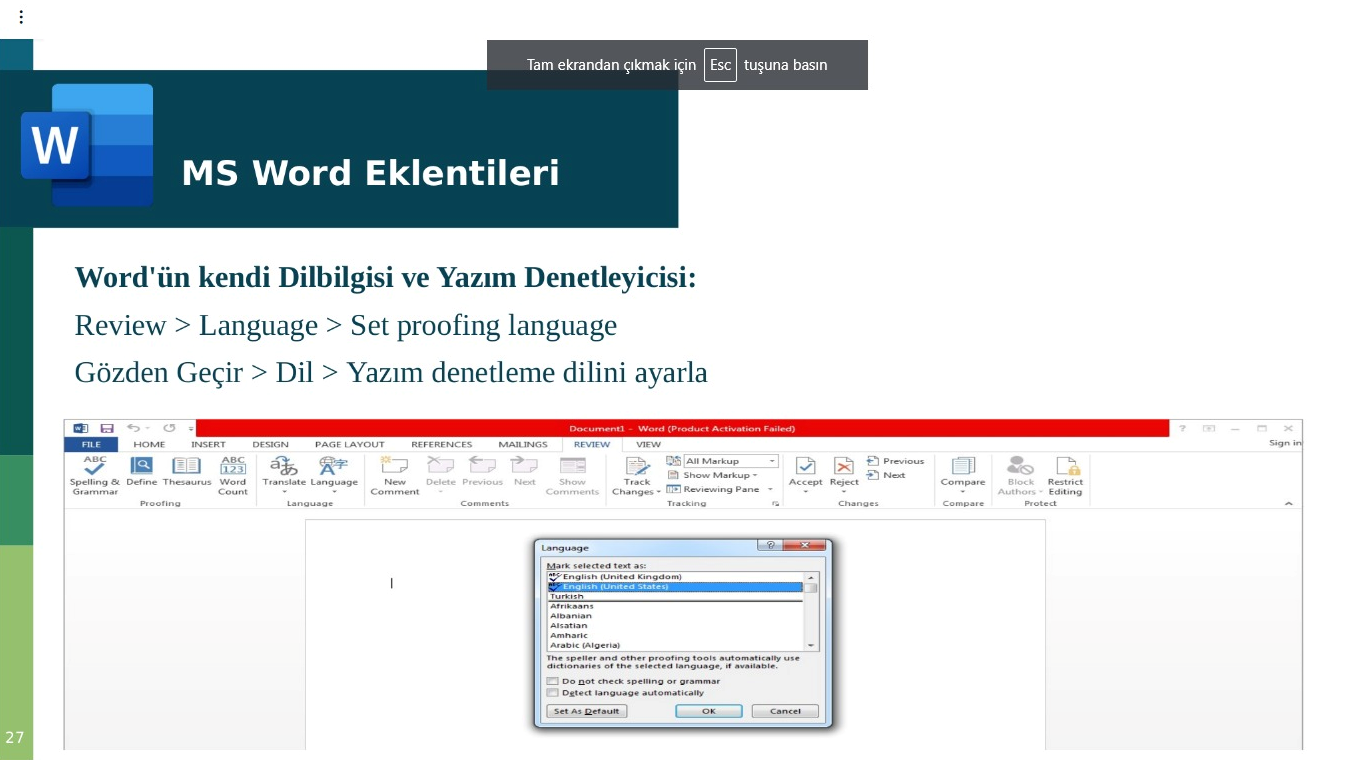Click the Translate icon in ribbon
This screenshot has height=760, width=1356.
tap(284, 475)
